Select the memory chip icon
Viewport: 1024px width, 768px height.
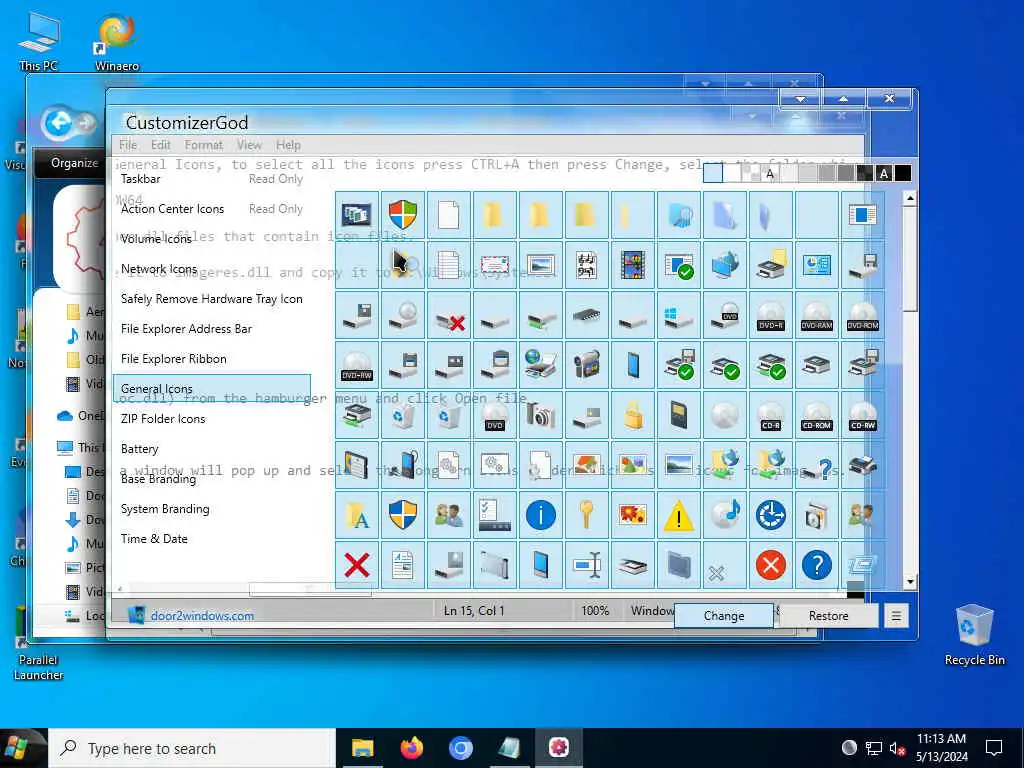click(586, 315)
